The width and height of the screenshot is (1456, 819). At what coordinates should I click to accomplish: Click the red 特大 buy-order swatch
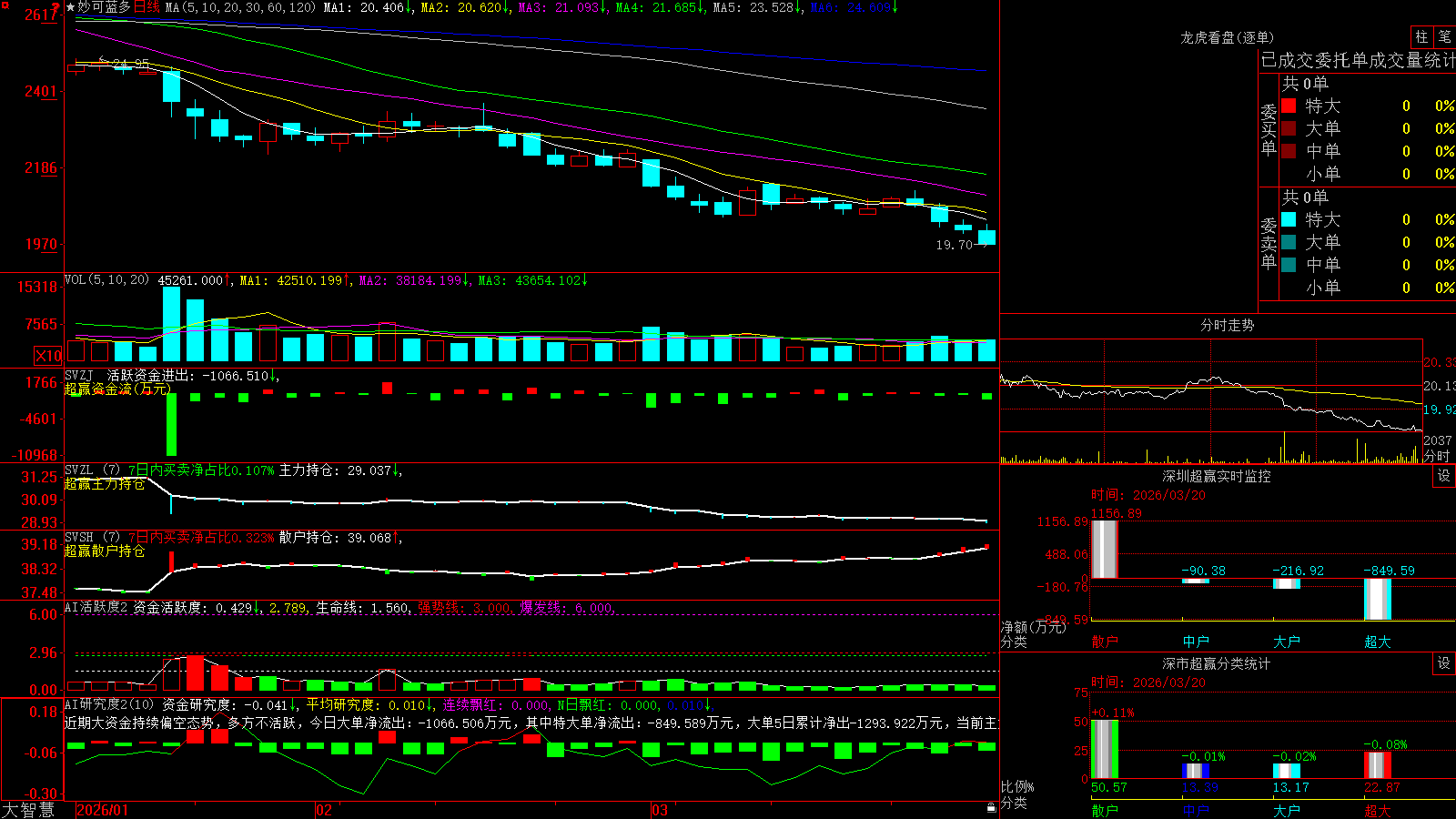point(1289,106)
